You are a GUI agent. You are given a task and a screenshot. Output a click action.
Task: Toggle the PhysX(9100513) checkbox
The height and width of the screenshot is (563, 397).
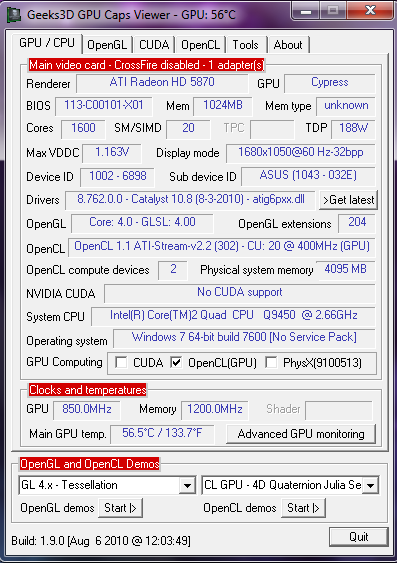pyautogui.click(x=271, y=363)
